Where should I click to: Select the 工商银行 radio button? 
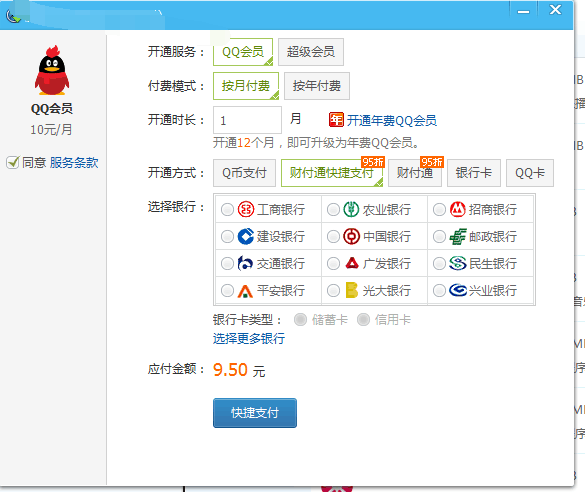tap(227, 209)
